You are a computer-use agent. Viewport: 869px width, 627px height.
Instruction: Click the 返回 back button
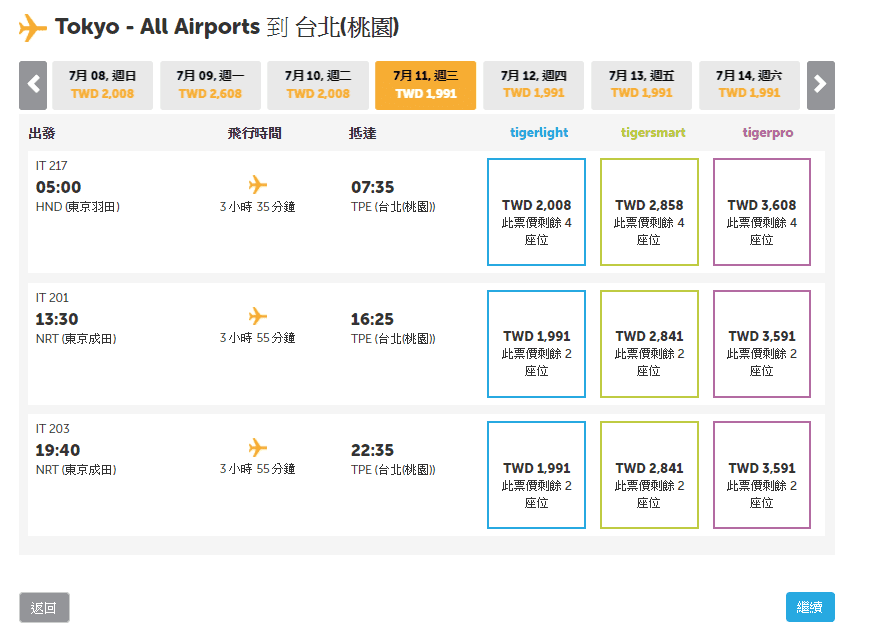point(44,608)
